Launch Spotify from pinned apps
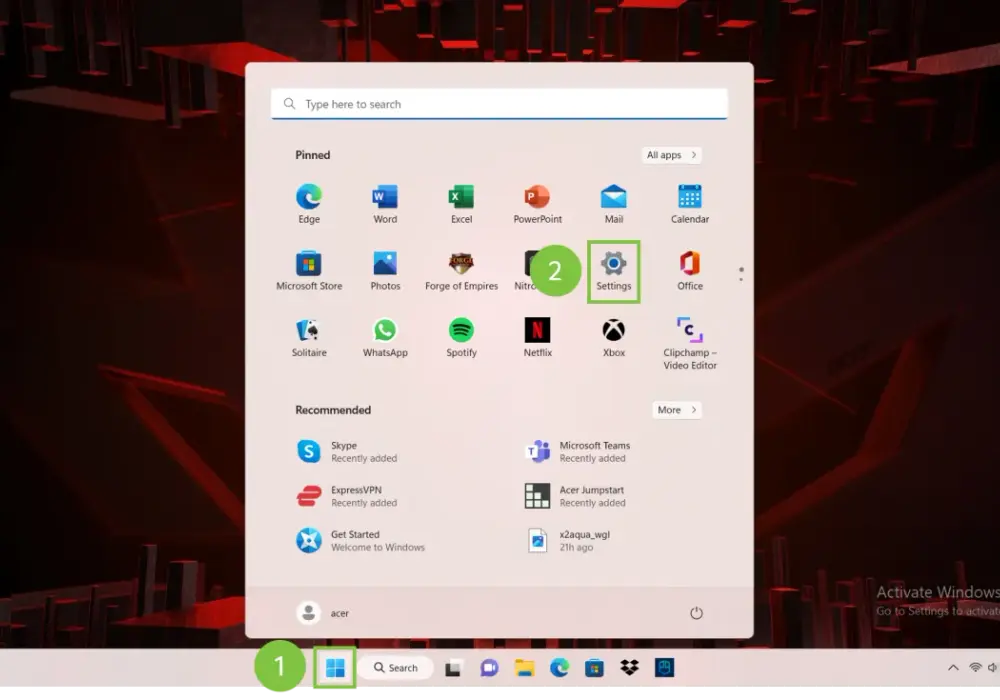The height and width of the screenshot is (700, 1000). pyautogui.click(x=461, y=338)
